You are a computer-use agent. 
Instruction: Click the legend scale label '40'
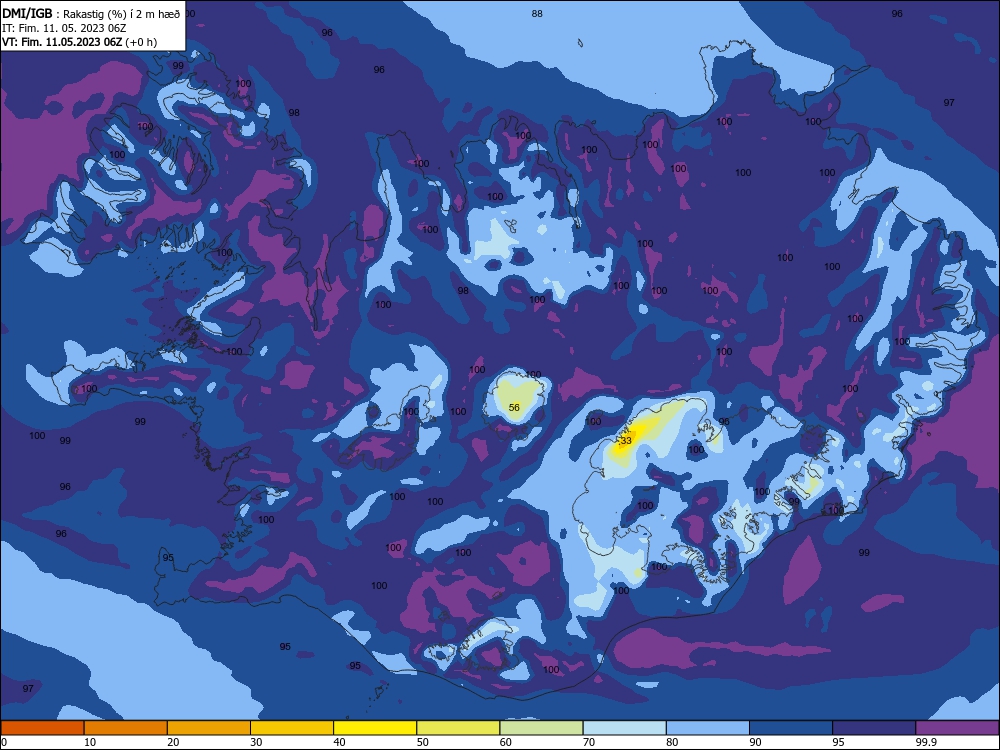point(339,742)
